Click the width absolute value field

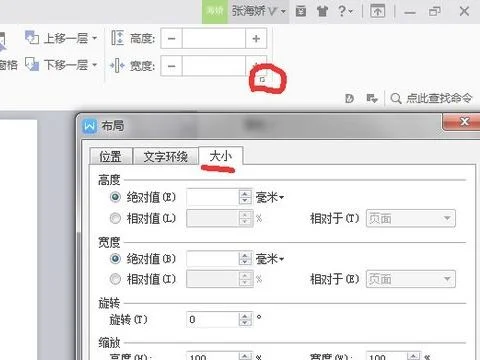[213, 259]
